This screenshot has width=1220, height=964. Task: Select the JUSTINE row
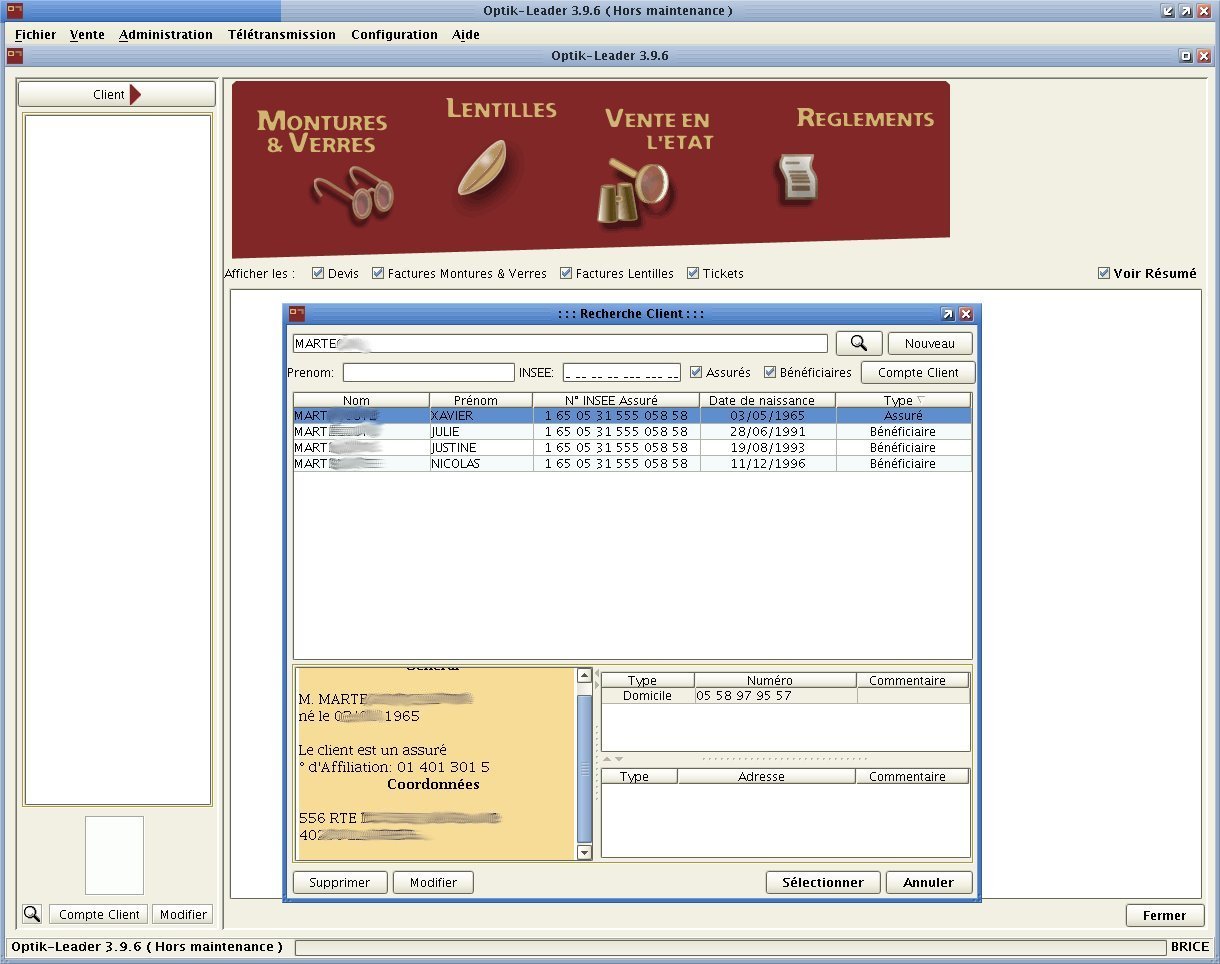click(x=632, y=447)
